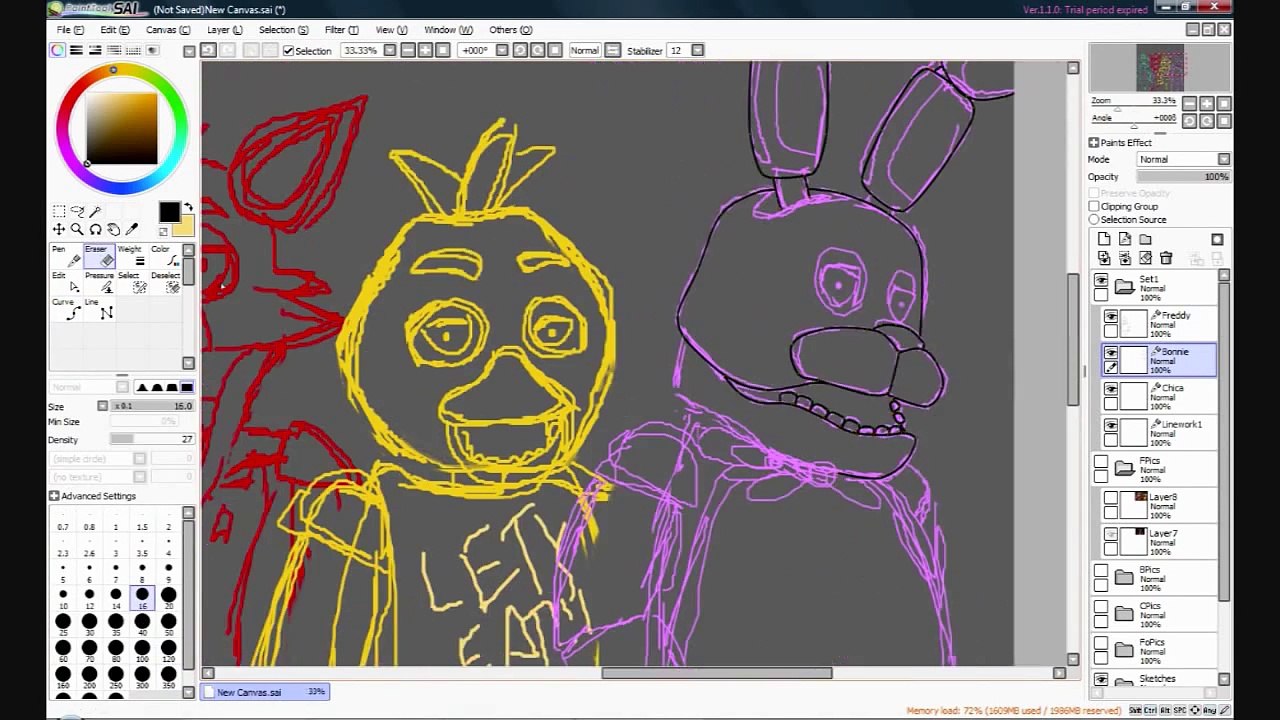The height and width of the screenshot is (720, 1280).
Task: Create a new linework layer
Action: click(1125, 239)
